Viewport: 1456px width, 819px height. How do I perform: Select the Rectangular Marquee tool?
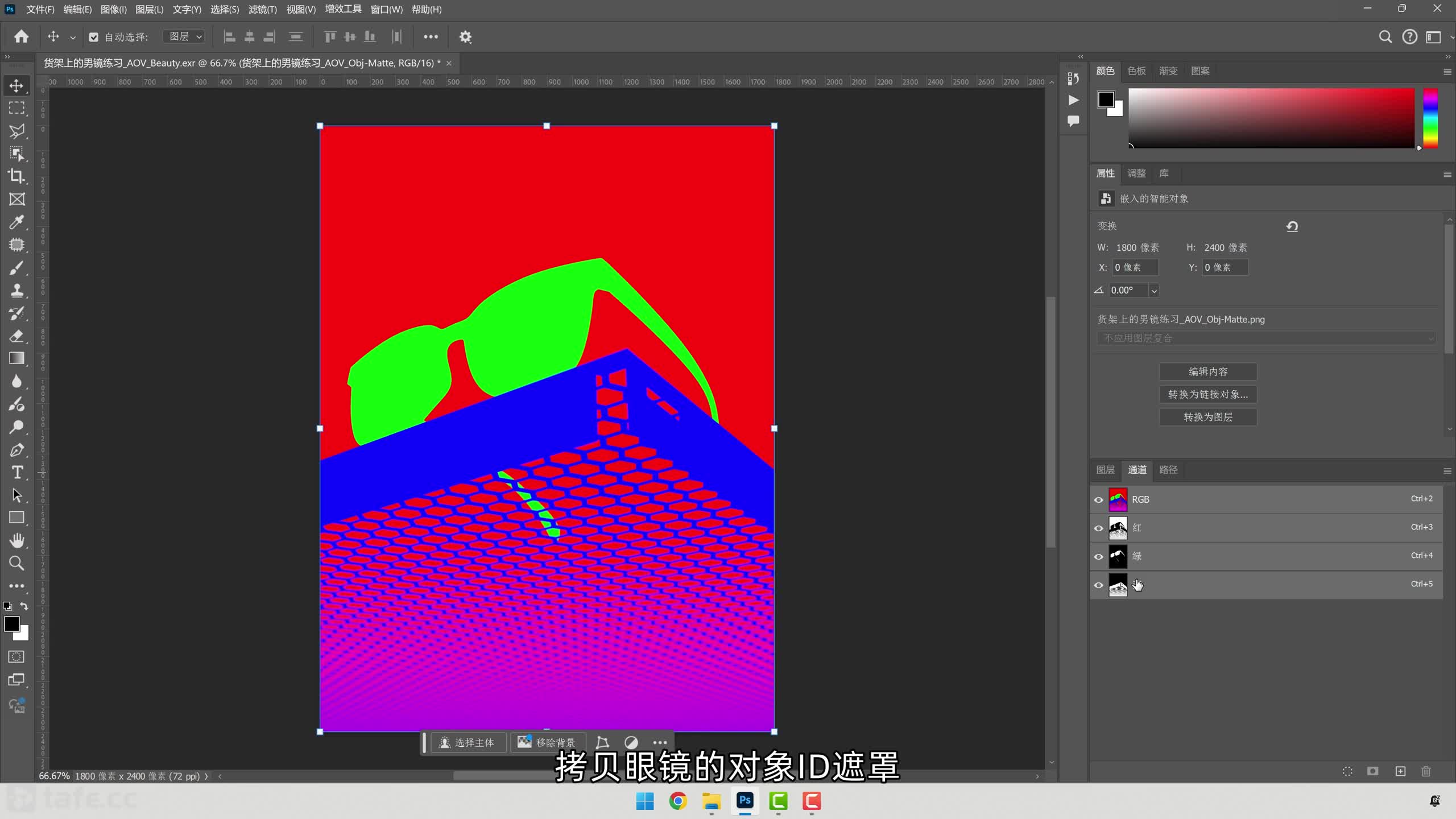point(16,108)
